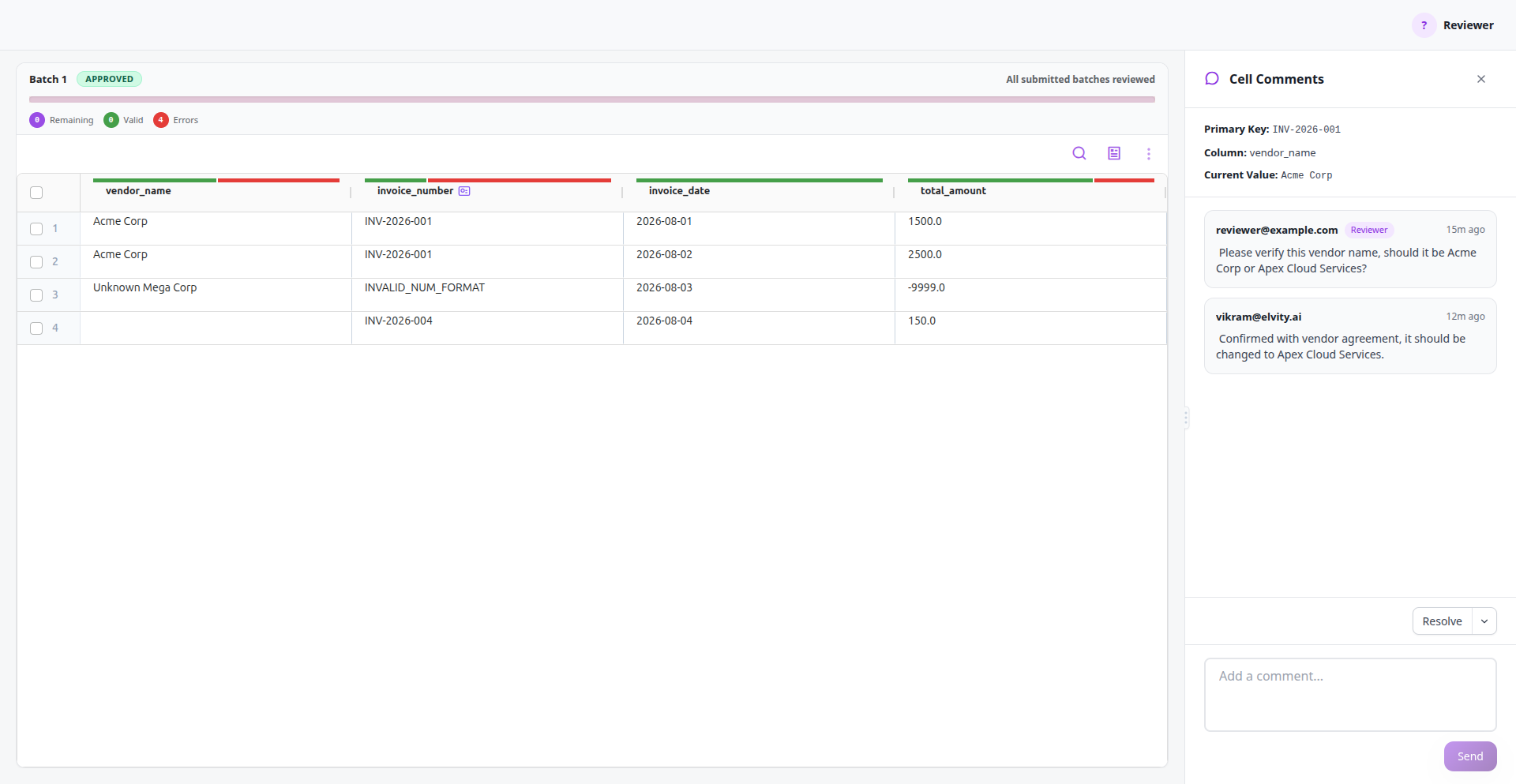Image resolution: width=1516 pixels, height=784 pixels.
Task: Click the vikram@elvity.ai comment author
Action: pyautogui.click(x=1259, y=317)
